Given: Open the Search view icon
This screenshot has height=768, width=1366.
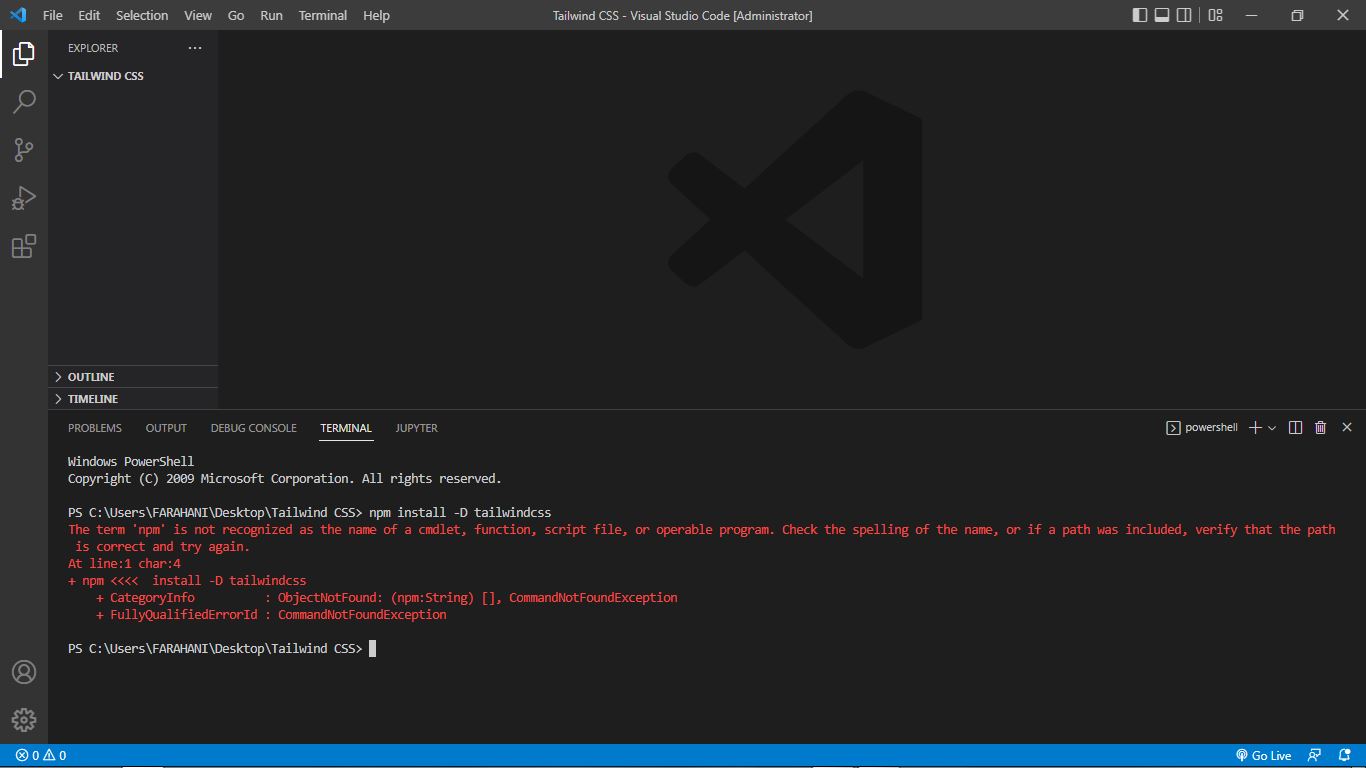Looking at the screenshot, I should [x=24, y=102].
